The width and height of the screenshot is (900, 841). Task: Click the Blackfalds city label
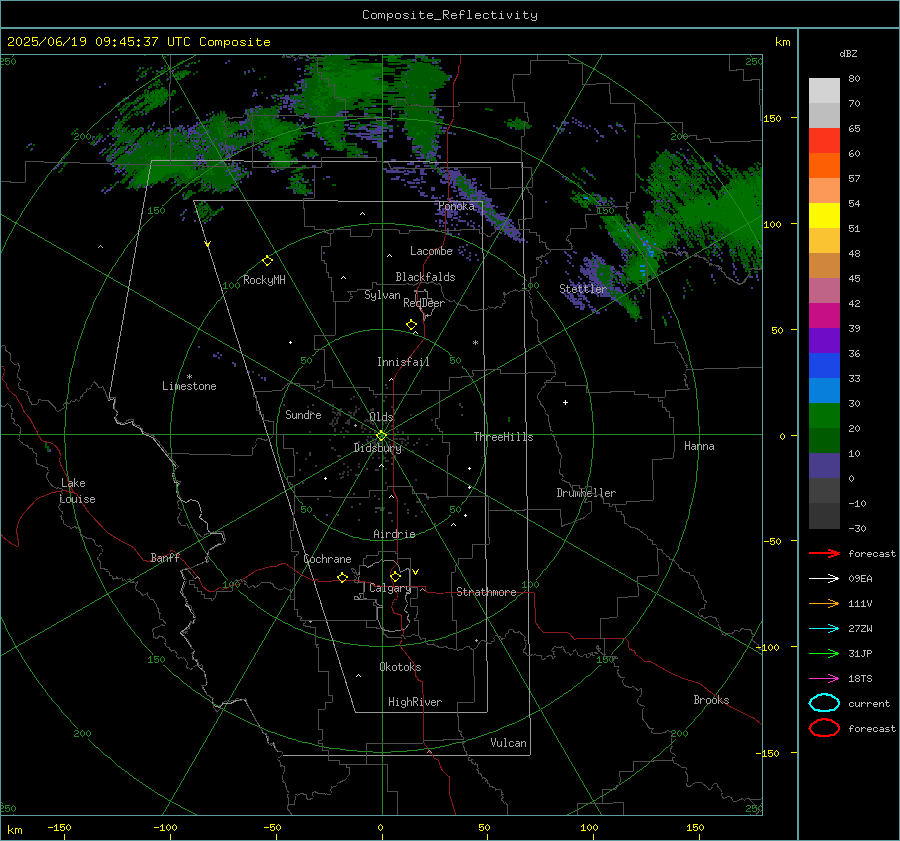point(425,277)
